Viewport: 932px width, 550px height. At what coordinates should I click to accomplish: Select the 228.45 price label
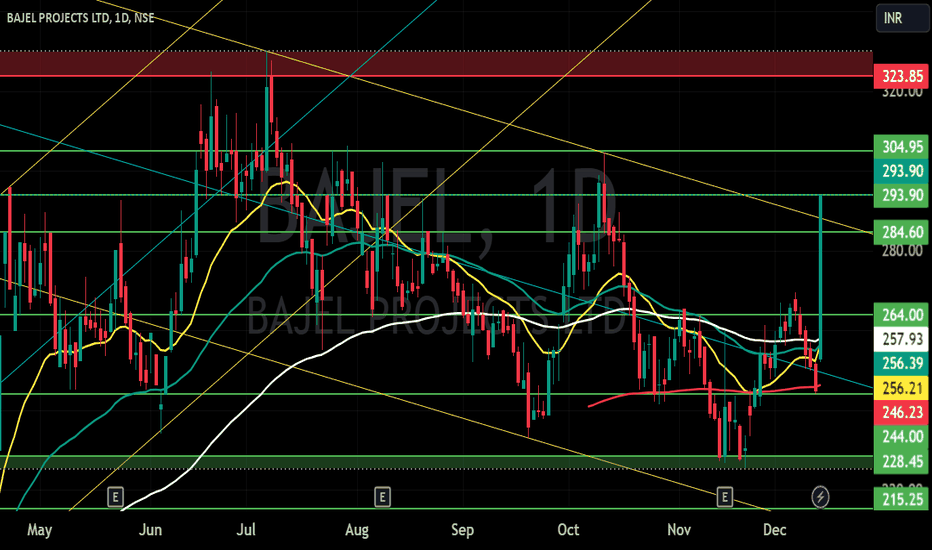tap(901, 461)
